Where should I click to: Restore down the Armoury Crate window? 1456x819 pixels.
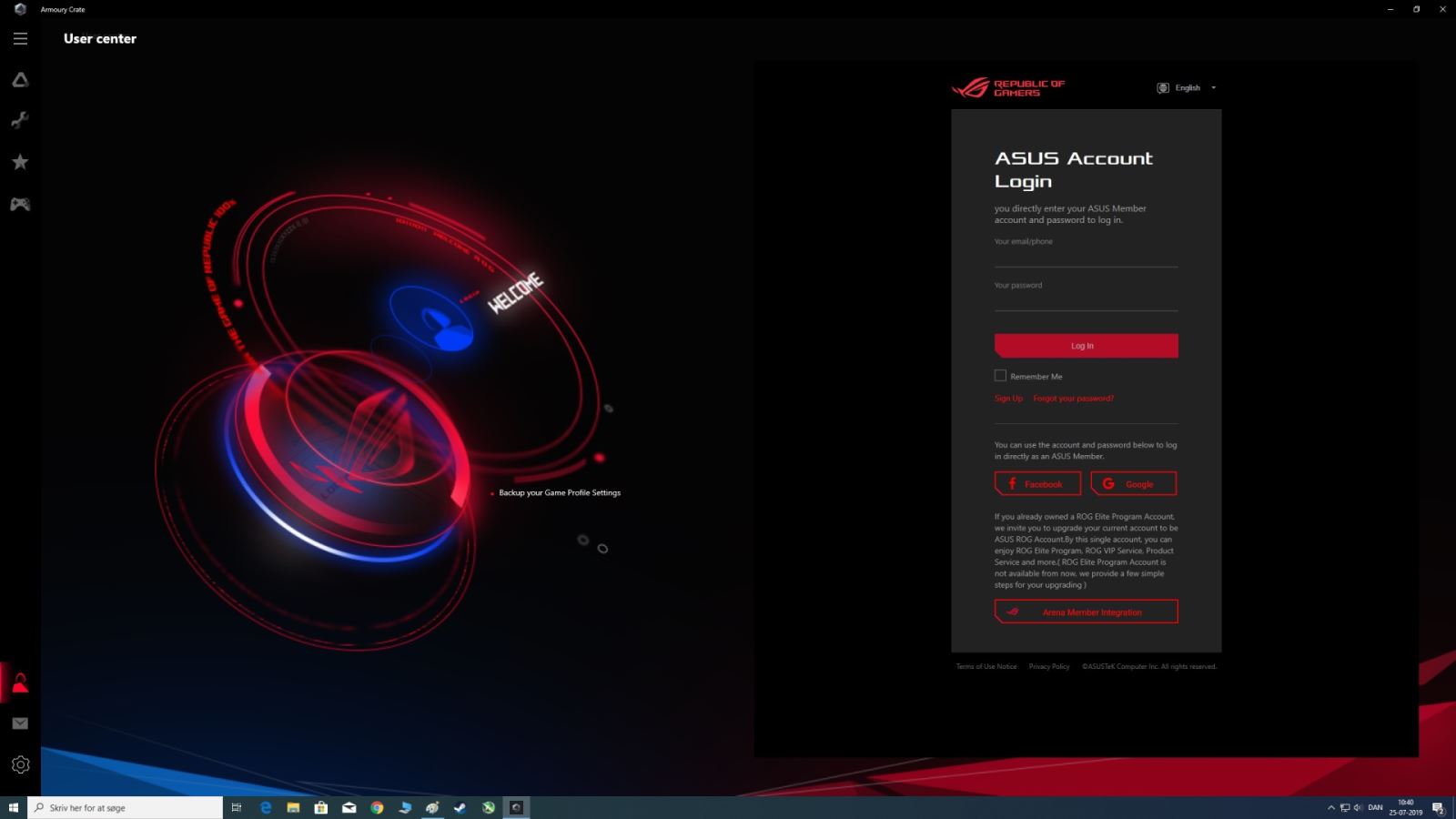click(x=1416, y=9)
